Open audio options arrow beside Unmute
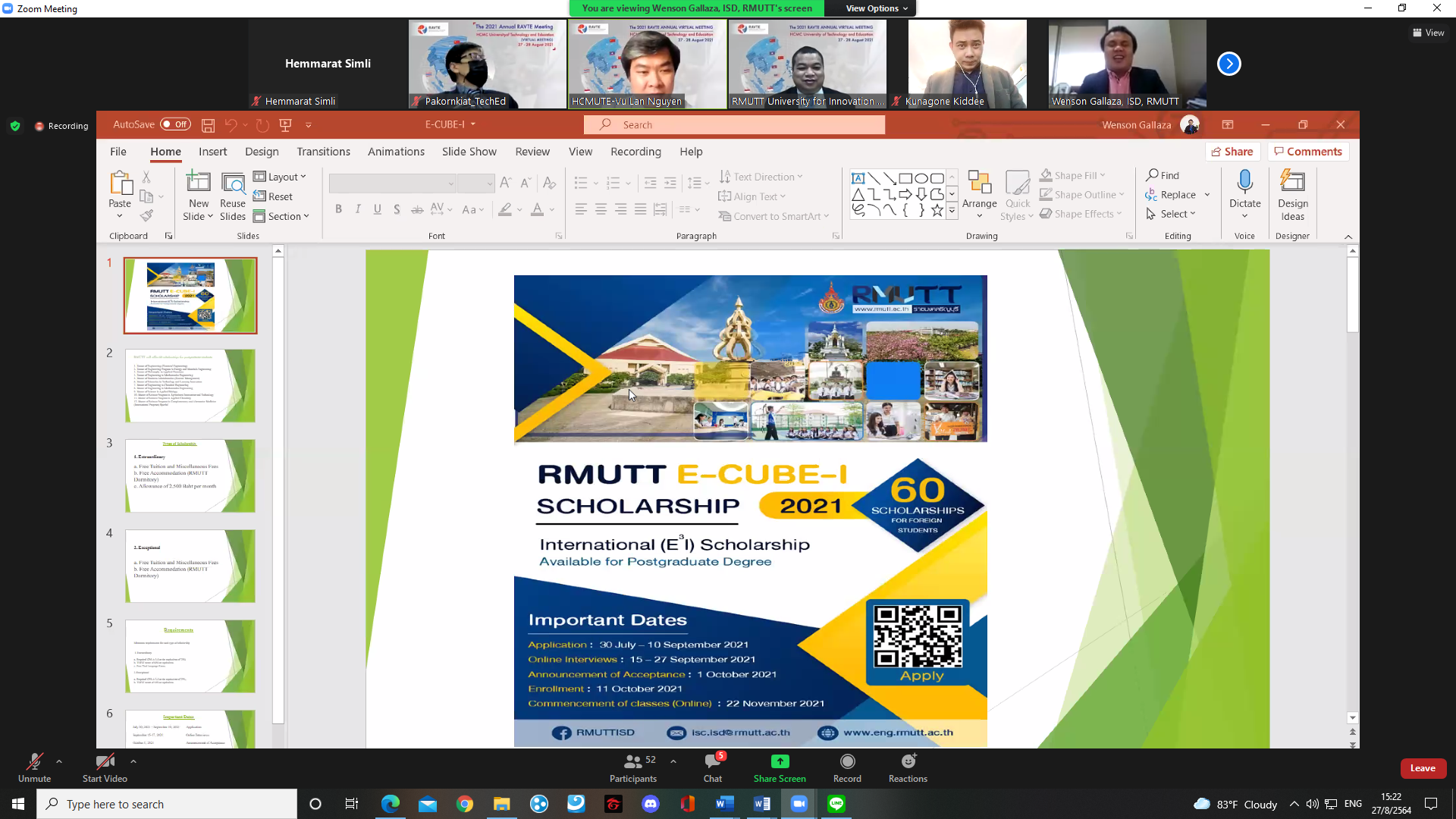1456x819 pixels. coord(59,761)
